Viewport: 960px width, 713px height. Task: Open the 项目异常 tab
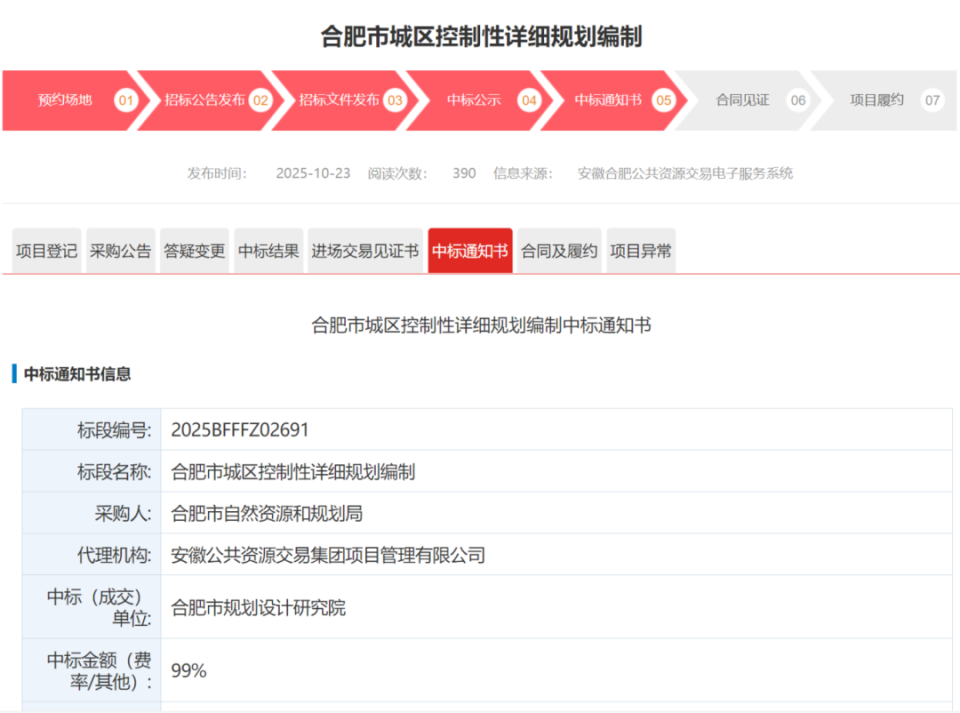(x=640, y=251)
